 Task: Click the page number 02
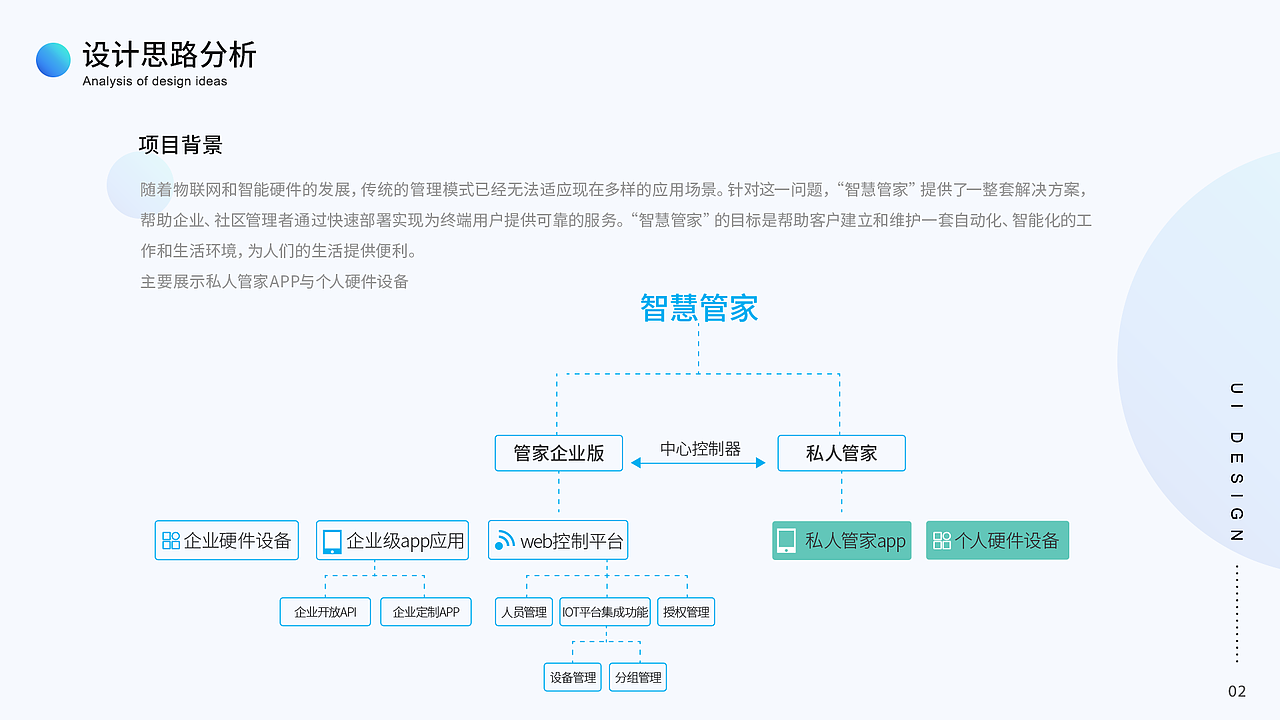[x=1237, y=691]
